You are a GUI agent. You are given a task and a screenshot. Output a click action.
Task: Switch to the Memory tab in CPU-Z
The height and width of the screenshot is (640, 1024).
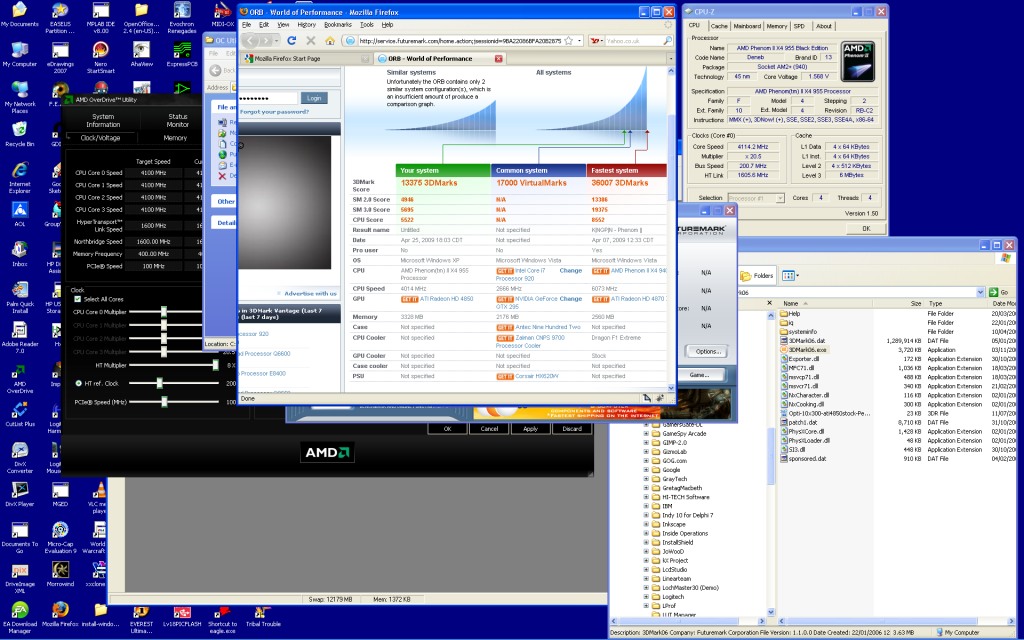776,26
